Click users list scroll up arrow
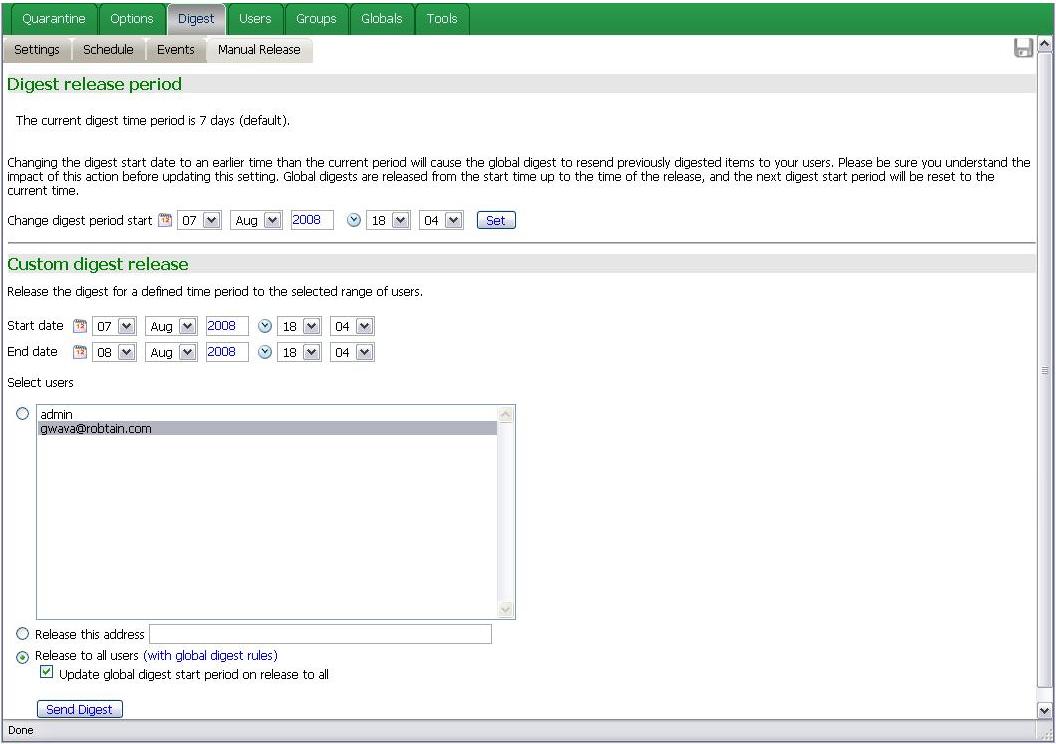Viewport: 1056px width, 744px height. tap(506, 414)
